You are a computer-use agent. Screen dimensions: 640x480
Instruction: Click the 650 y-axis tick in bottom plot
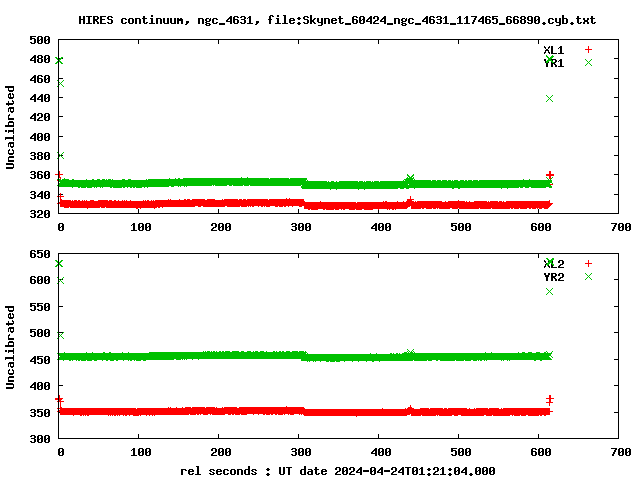point(40,254)
